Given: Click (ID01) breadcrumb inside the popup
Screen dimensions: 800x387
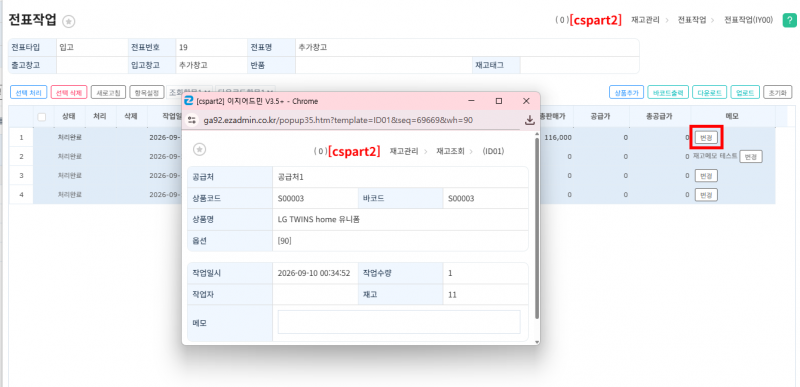Looking at the screenshot, I should 493,151.
